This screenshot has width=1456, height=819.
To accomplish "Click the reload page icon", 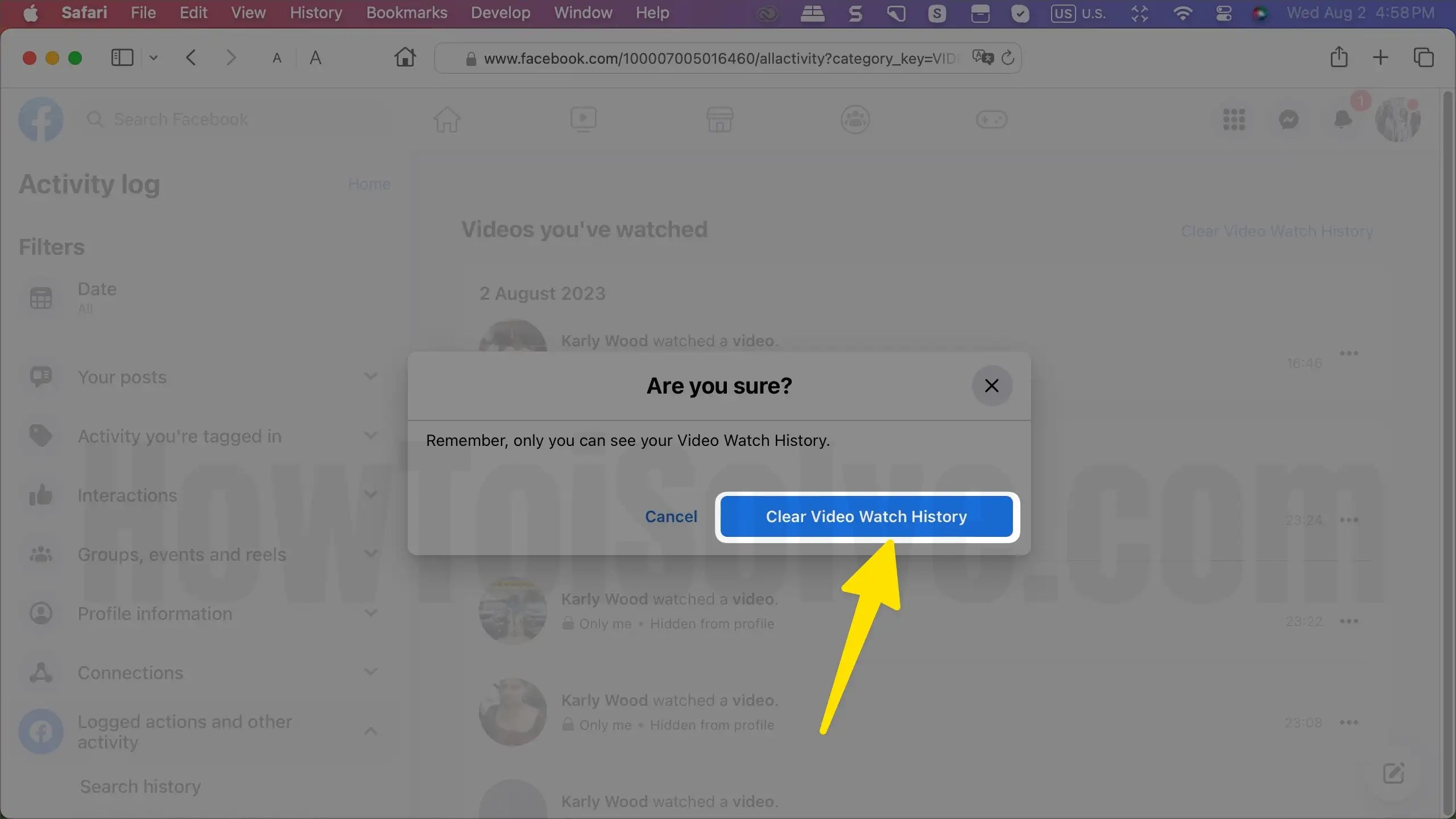I will tap(1008, 57).
